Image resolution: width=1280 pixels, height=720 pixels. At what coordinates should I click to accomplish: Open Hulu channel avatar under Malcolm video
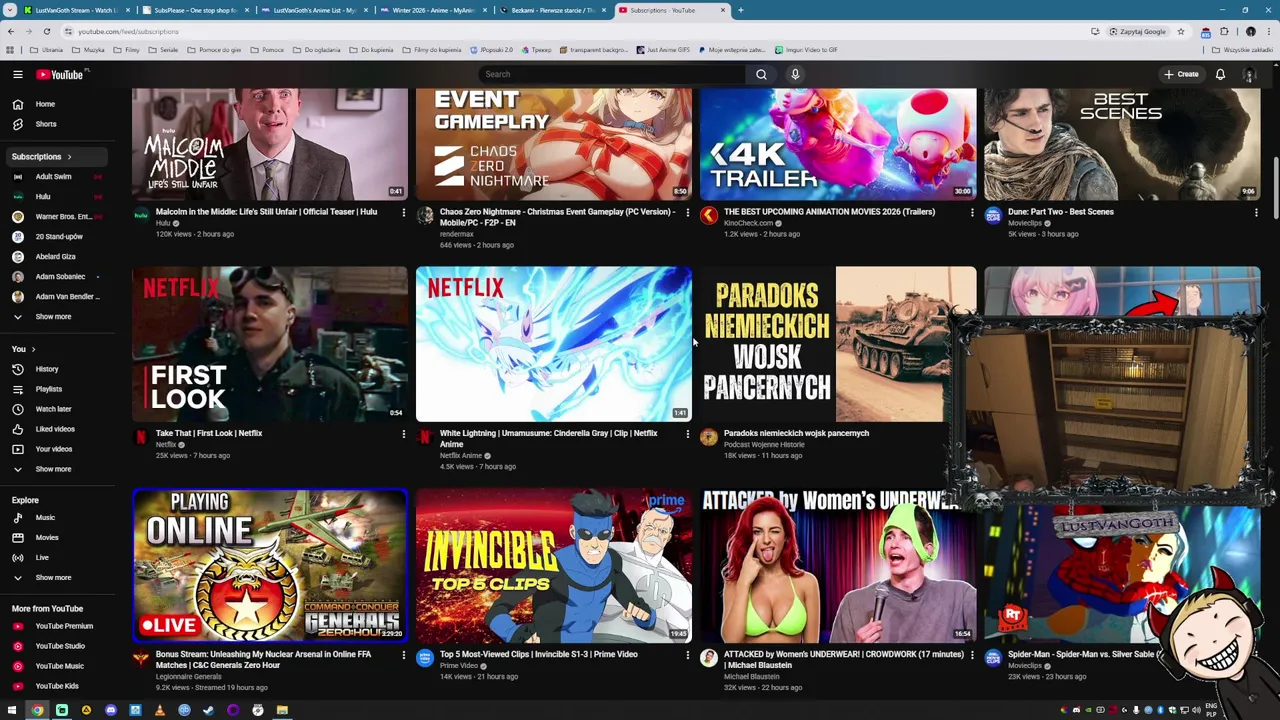point(141,215)
